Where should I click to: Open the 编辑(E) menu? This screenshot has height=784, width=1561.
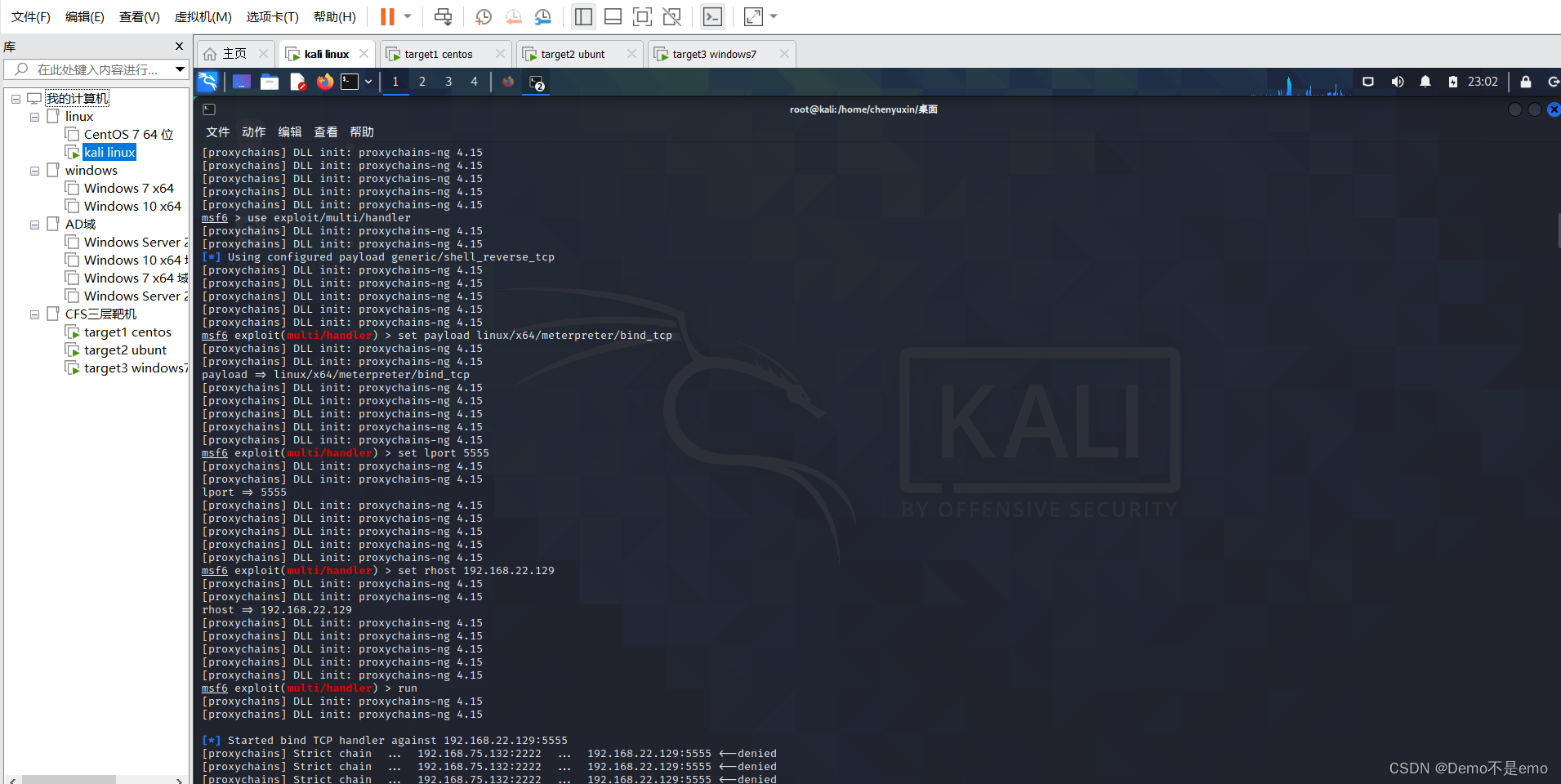[x=85, y=16]
